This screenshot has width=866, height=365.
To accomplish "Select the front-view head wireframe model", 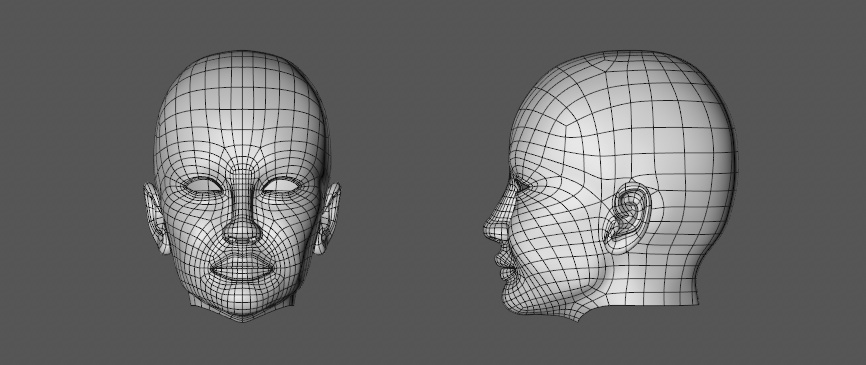I will [x=242, y=187].
